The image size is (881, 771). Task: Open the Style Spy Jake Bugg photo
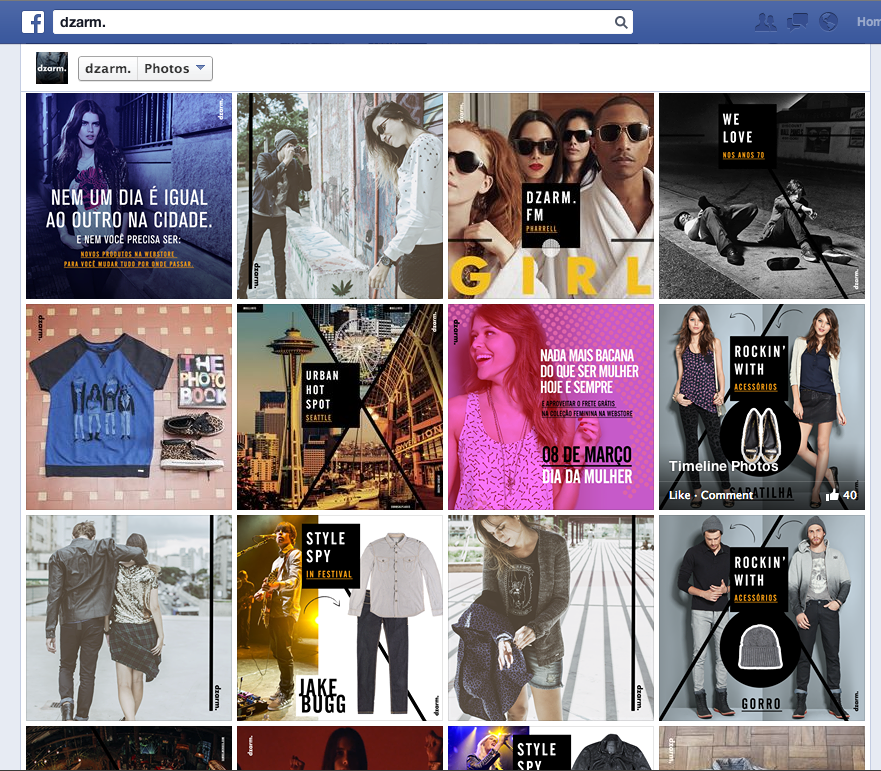pyautogui.click(x=340, y=618)
